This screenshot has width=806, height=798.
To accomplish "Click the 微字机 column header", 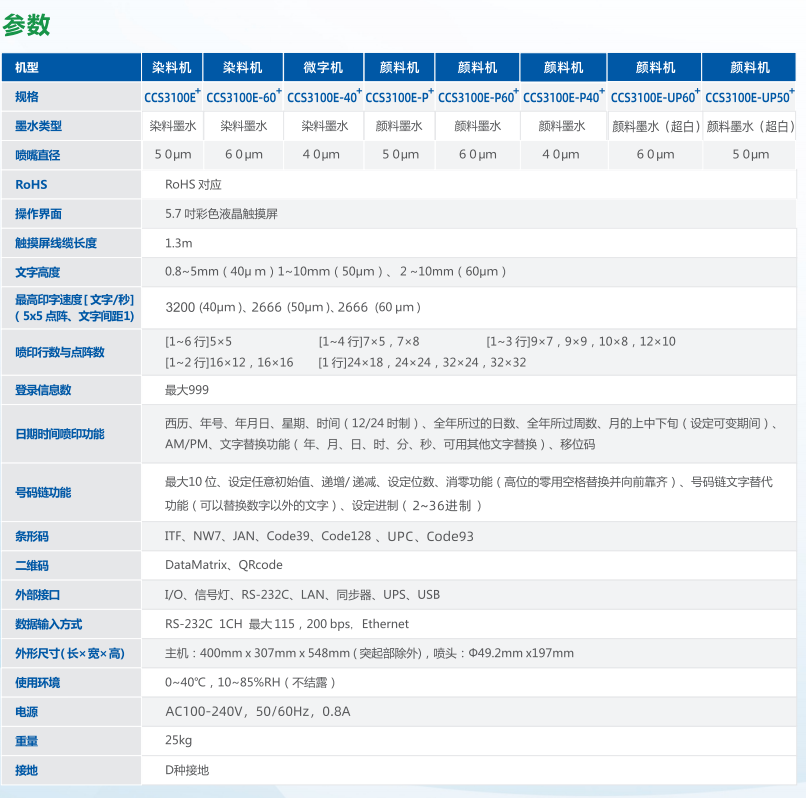I will coord(323,67).
